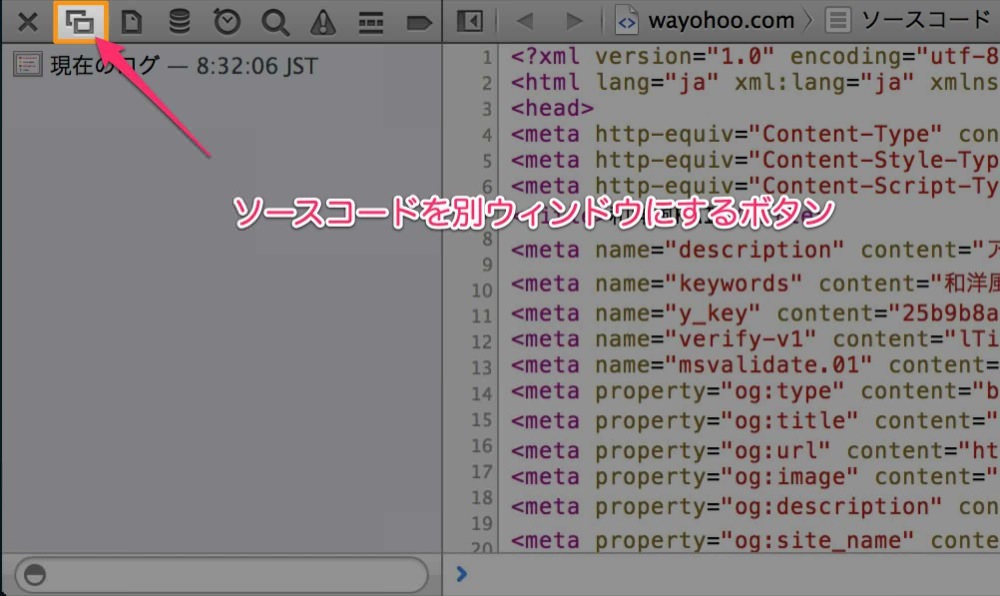1000x596 pixels.
Task: Go back with the left arrow
Action: point(525,21)
